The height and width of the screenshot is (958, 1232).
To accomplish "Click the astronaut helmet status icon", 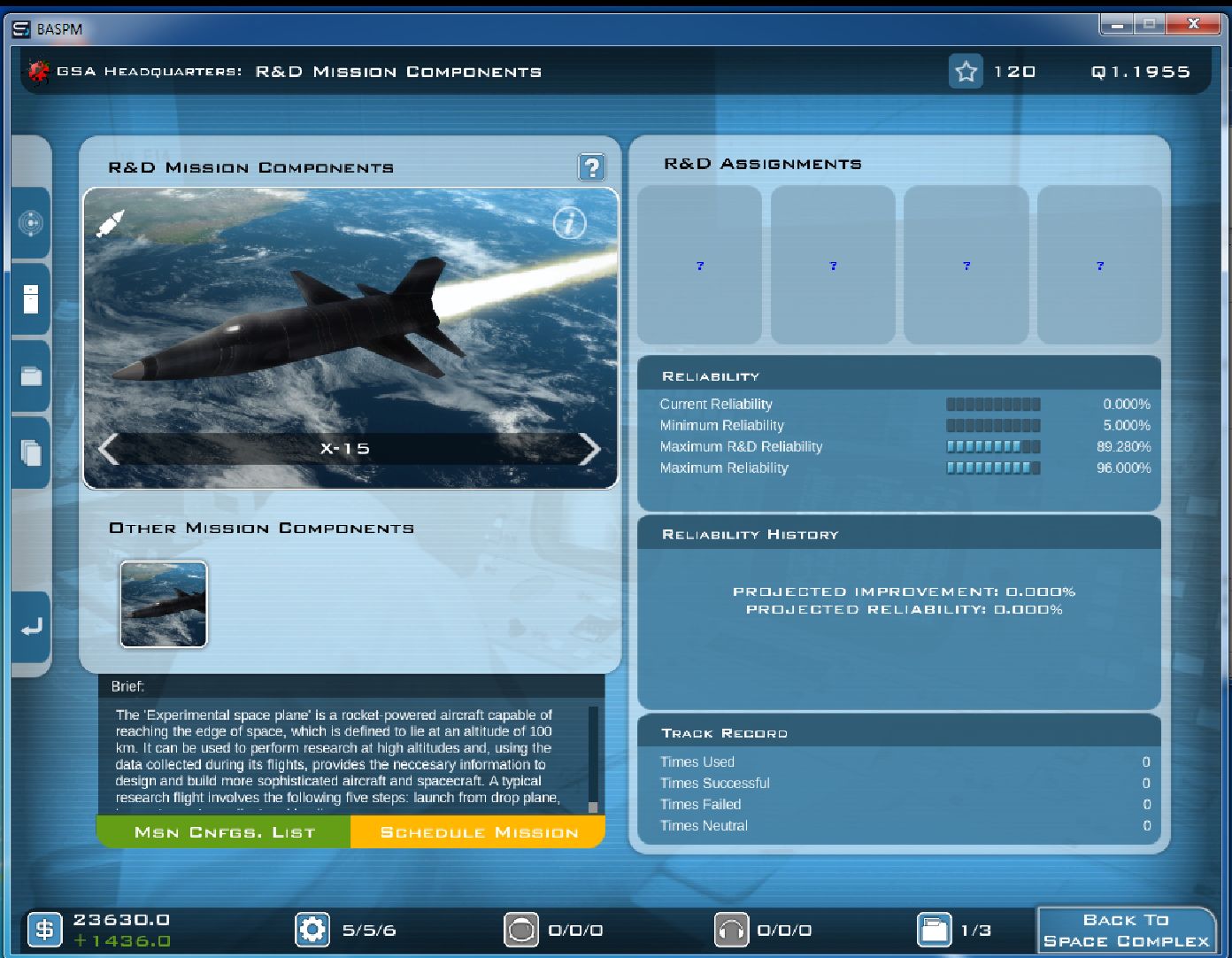I will tap(521, 930).
